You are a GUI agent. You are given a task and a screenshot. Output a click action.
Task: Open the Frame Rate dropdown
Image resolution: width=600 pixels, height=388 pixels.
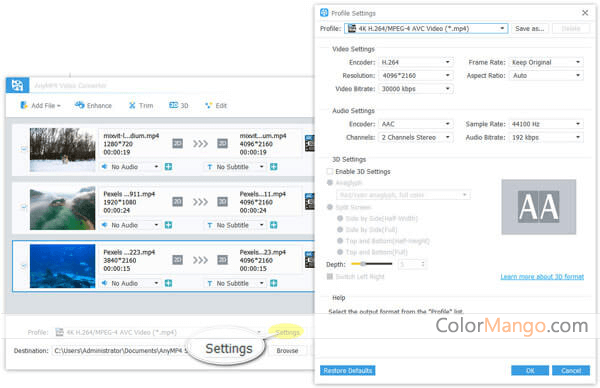(546, 62)
